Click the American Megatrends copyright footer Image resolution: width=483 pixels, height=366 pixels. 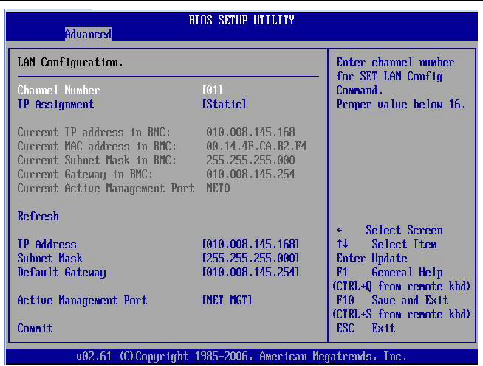(x=241, y=356)
